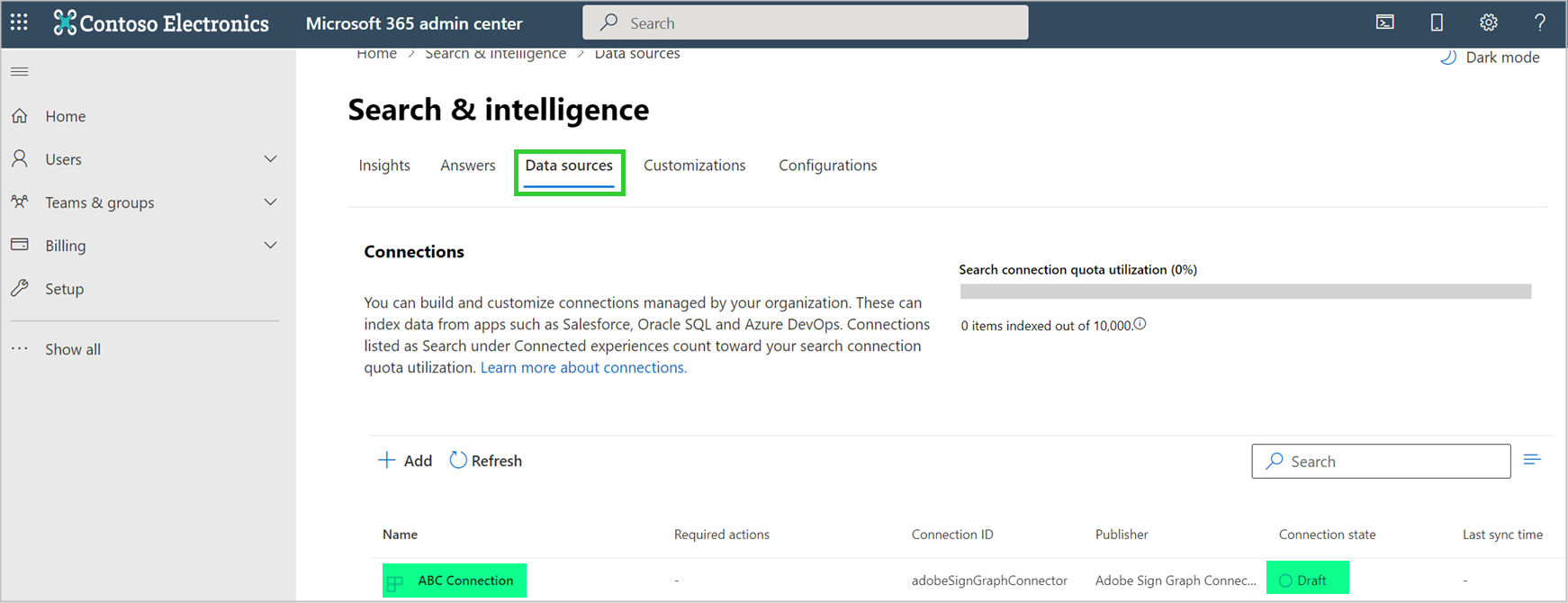Viewport: 1568px width, 603px height.
Task: Click the Teams & groups icon
Action: pos(20,202)
